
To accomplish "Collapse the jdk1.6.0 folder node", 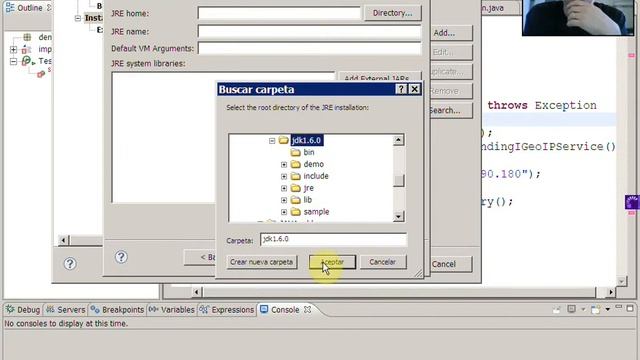I will 272,141.
